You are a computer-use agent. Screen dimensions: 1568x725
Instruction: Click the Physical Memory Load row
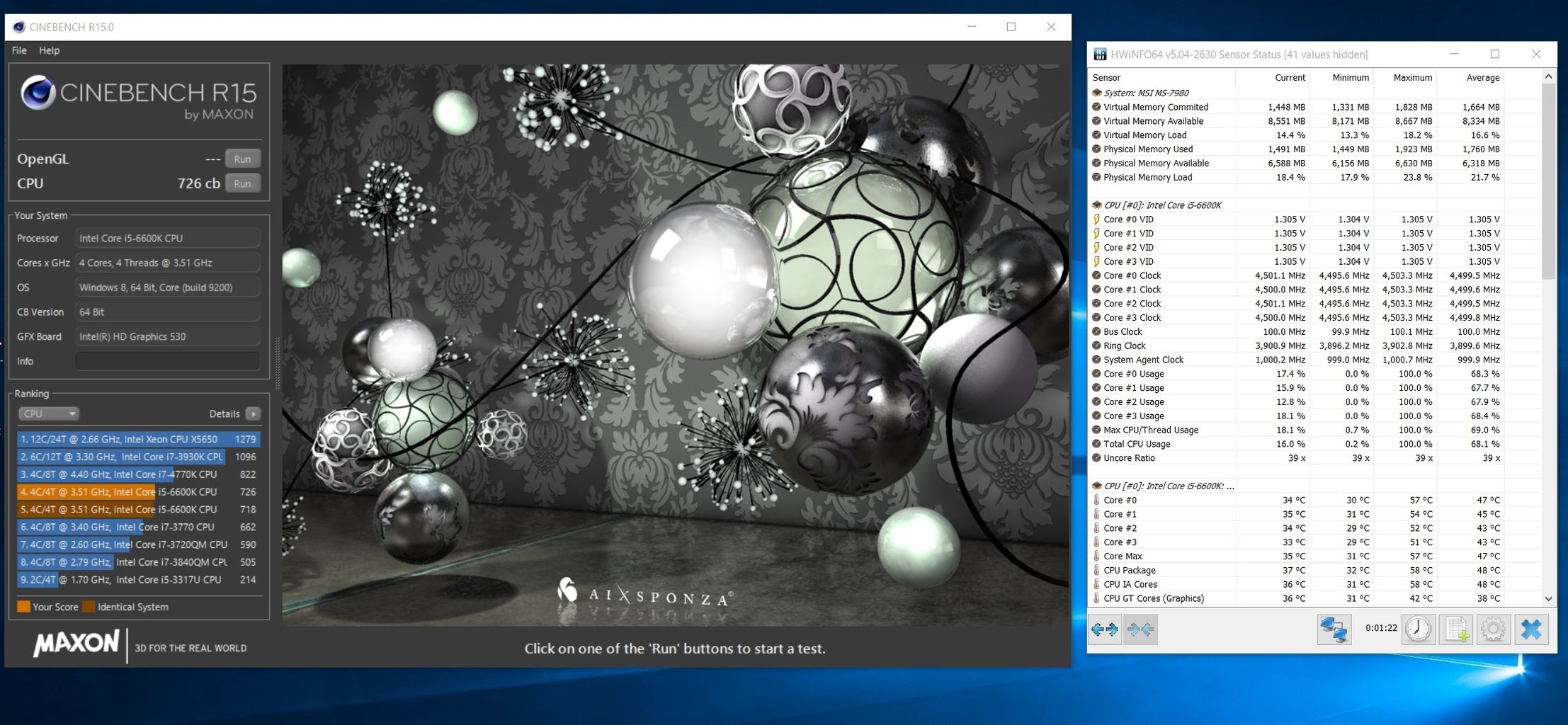click(x=1315, y=178)
